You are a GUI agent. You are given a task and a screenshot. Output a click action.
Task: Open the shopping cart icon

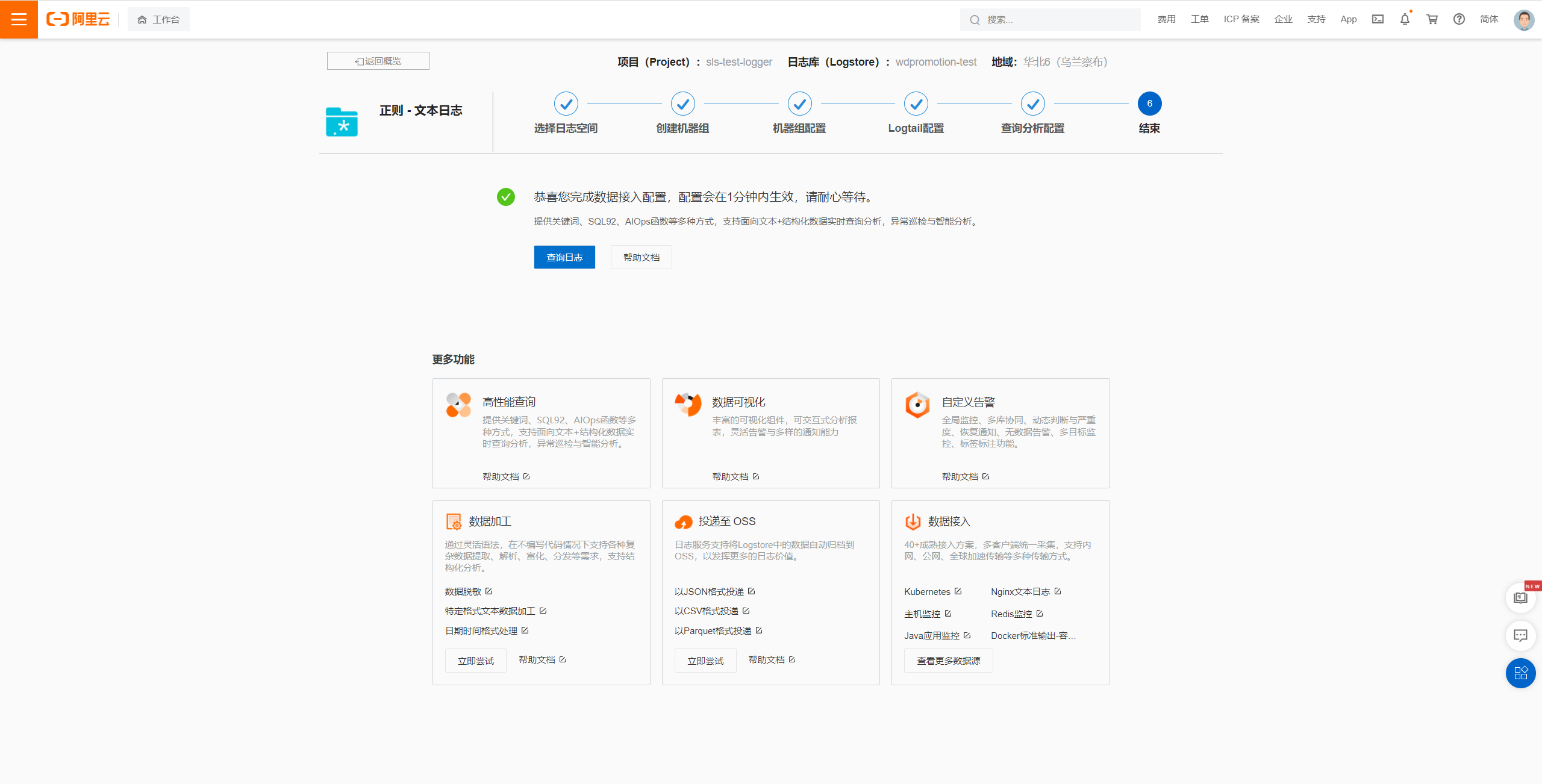pyautogui.click(x=1432, y=19)
